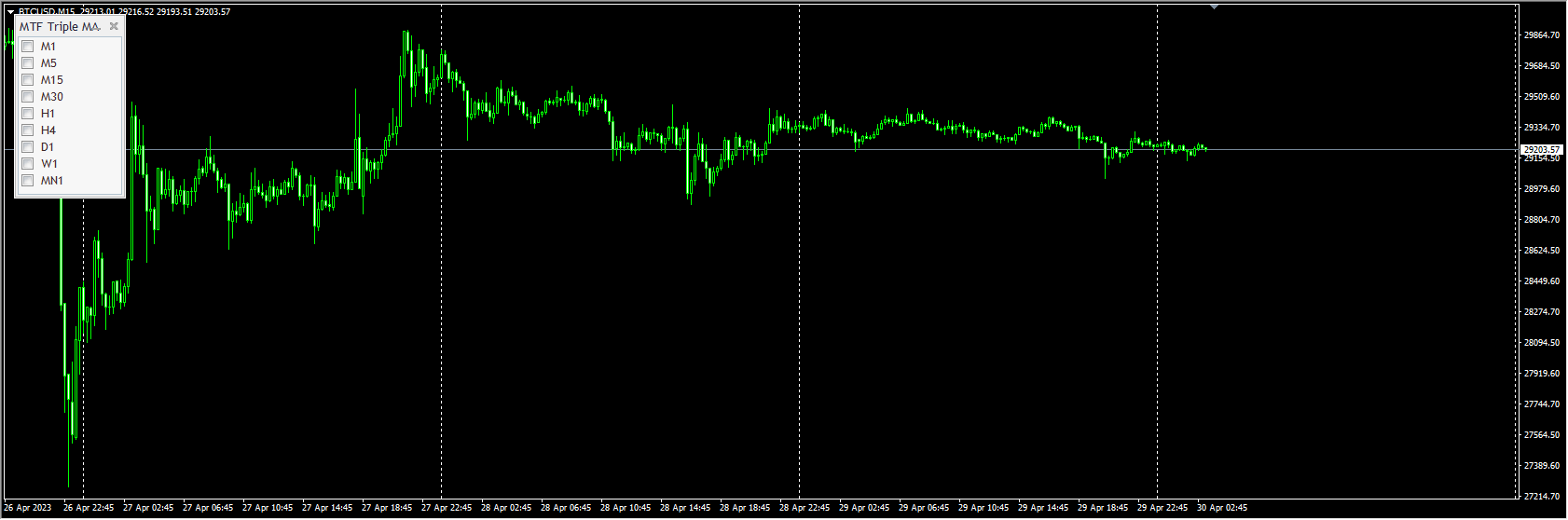The width and height of the screenshot is (1568, 520).
Task: Select the D1 timeframe checkbox
Action: coord(28,147)
